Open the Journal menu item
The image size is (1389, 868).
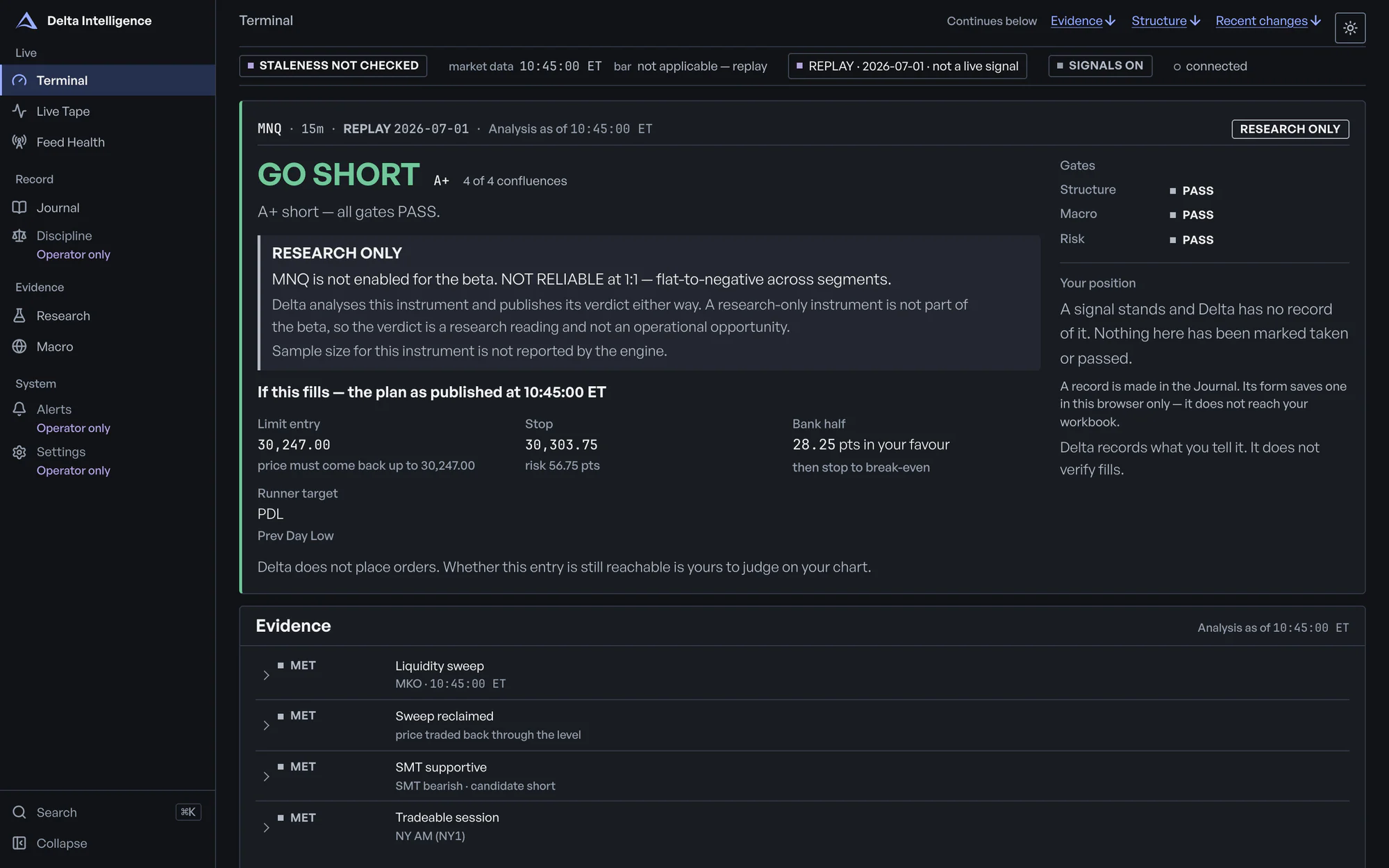108,208
